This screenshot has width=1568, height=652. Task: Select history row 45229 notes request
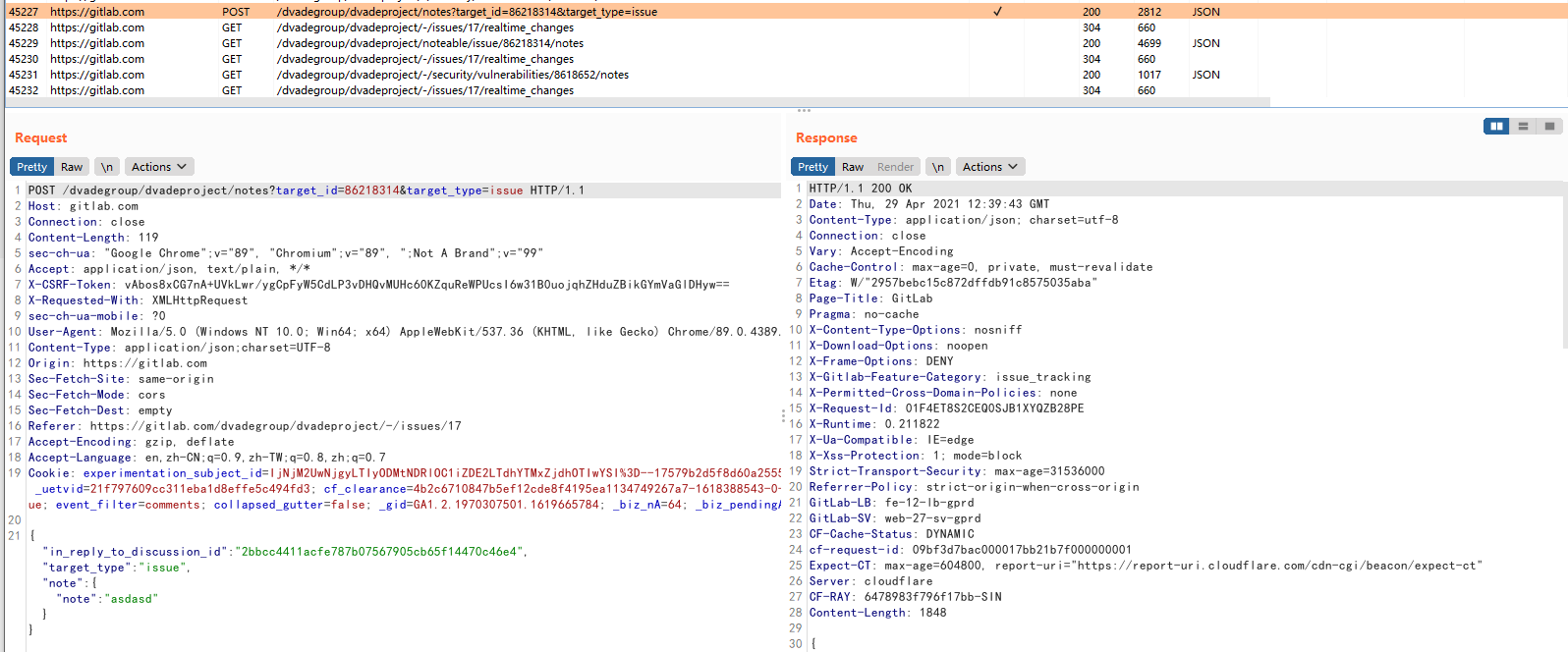[x=429, y=43]
